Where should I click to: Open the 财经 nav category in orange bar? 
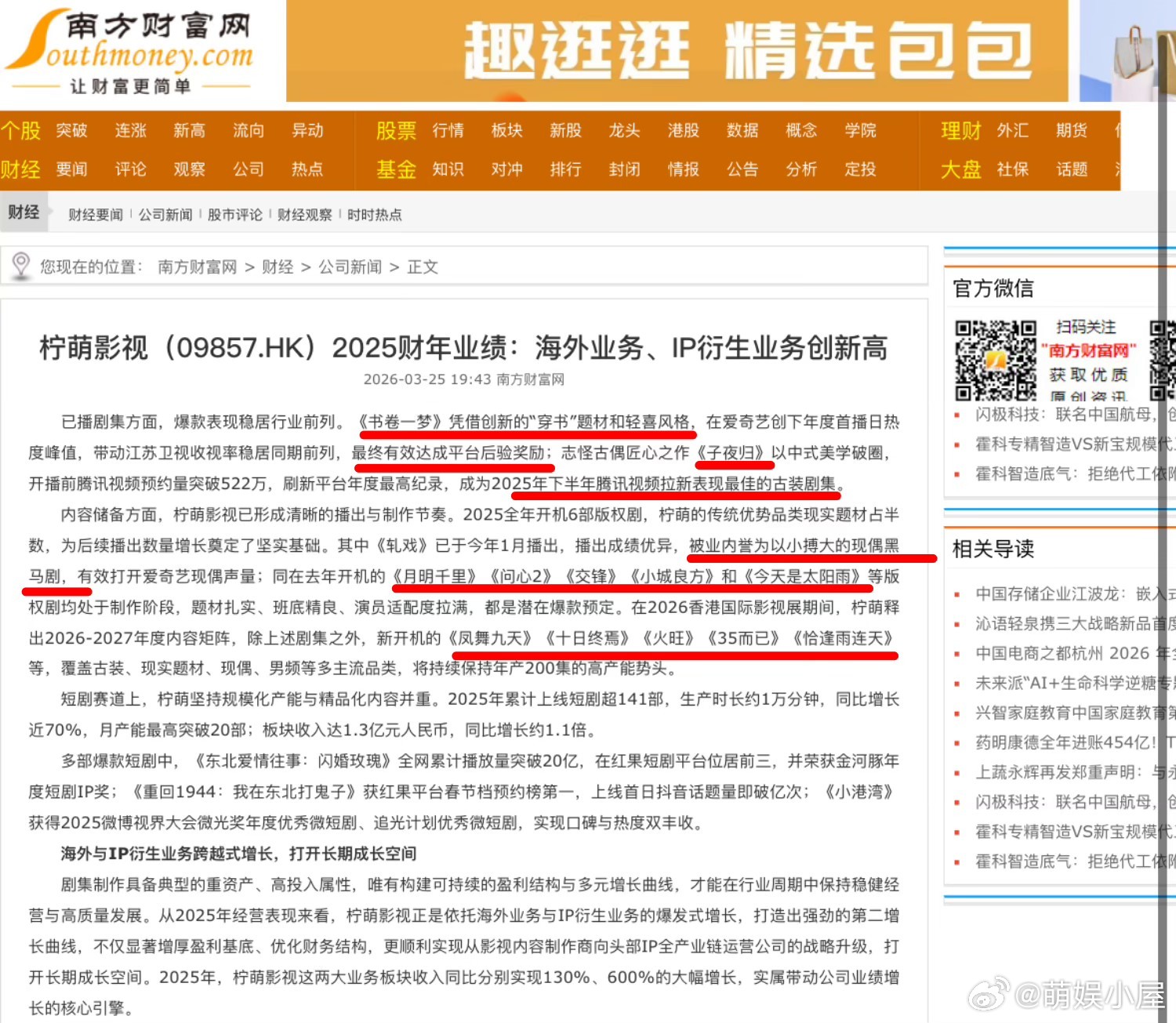[20, 169]
